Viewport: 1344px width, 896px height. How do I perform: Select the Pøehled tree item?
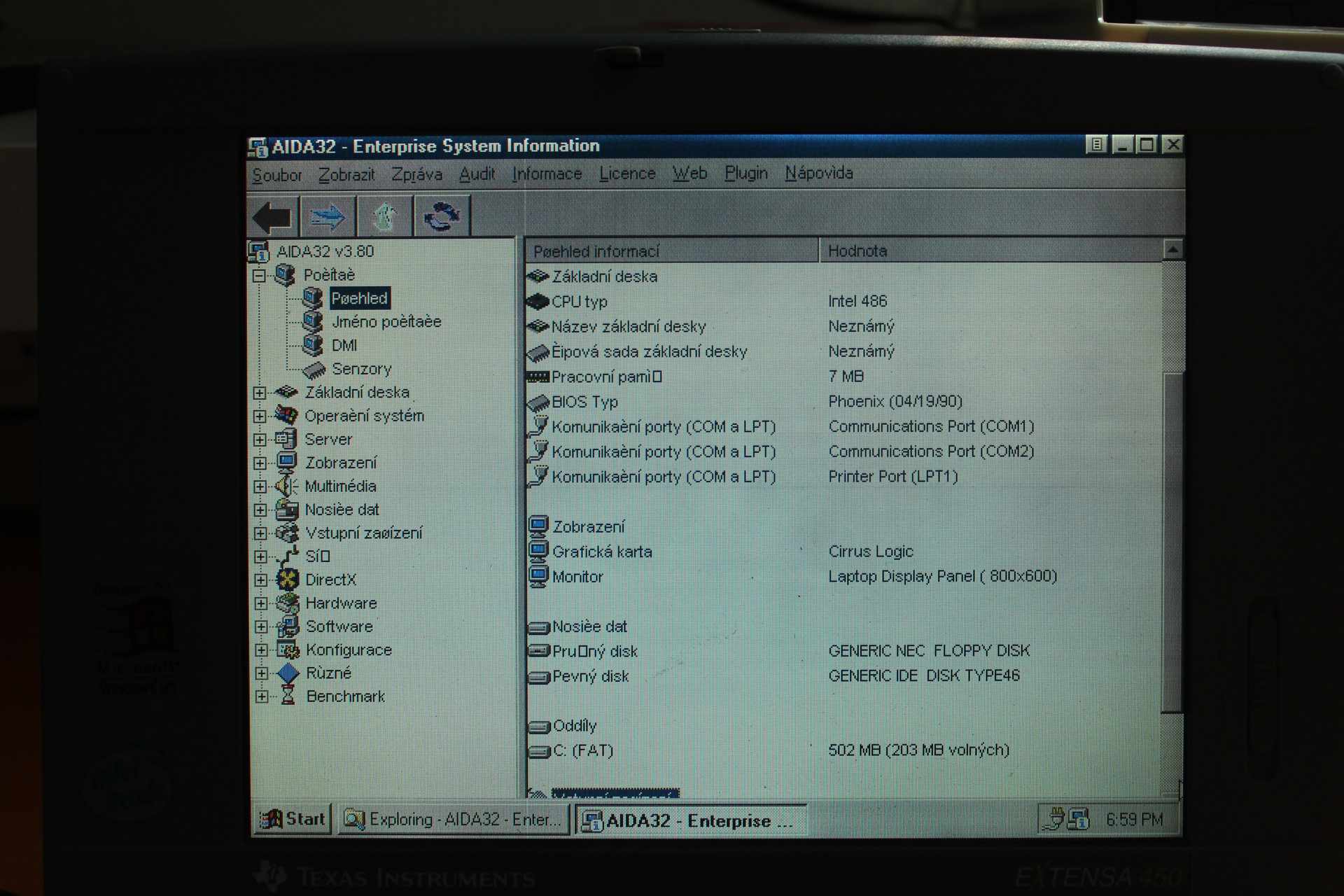pos(360,298)
